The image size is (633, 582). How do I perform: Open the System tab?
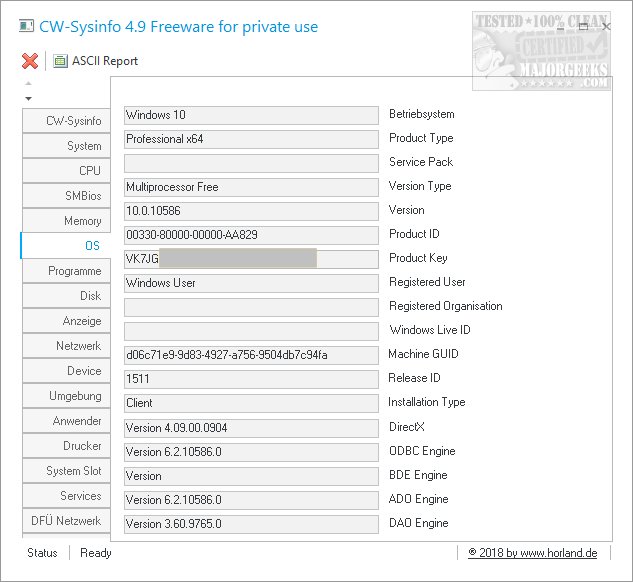66,146
